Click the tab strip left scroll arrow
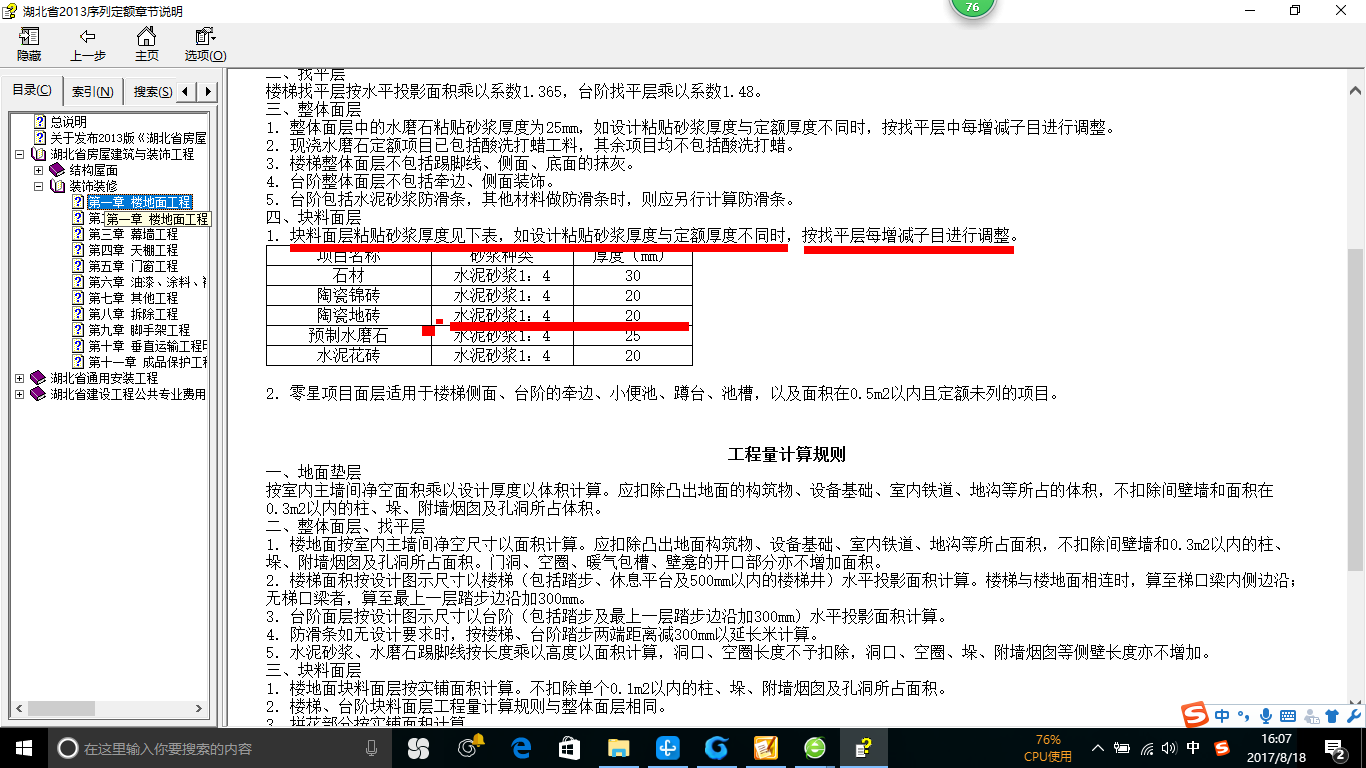1366x768 pixels. [187, 92]
